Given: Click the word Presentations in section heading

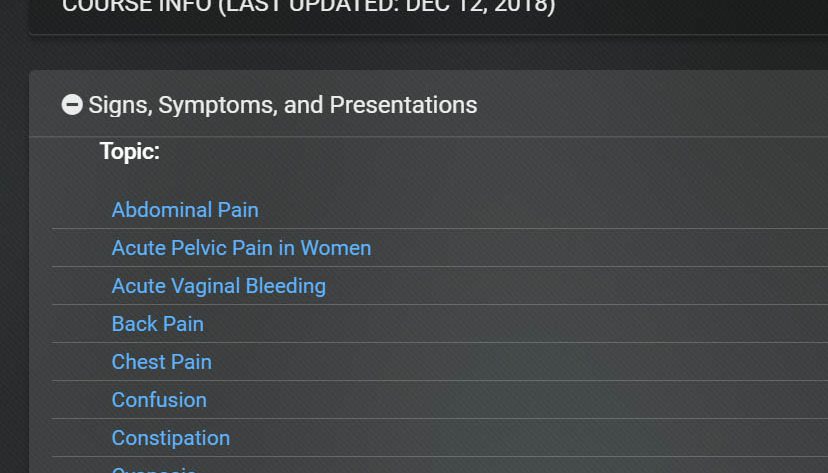Looking at the screenshot, I should pyautogui.click(x=403, y=105).
